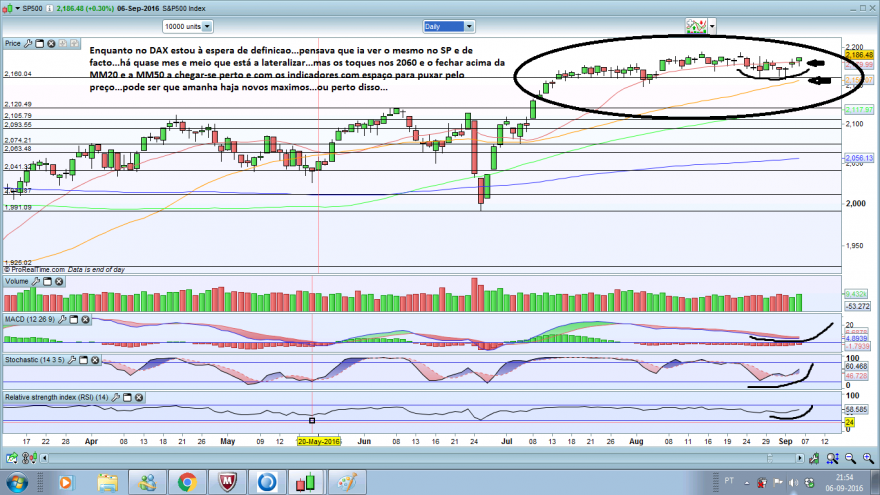The image size is (880, 495).
Task: Click the Stochastic 60.468 value label
Action: 856,366
